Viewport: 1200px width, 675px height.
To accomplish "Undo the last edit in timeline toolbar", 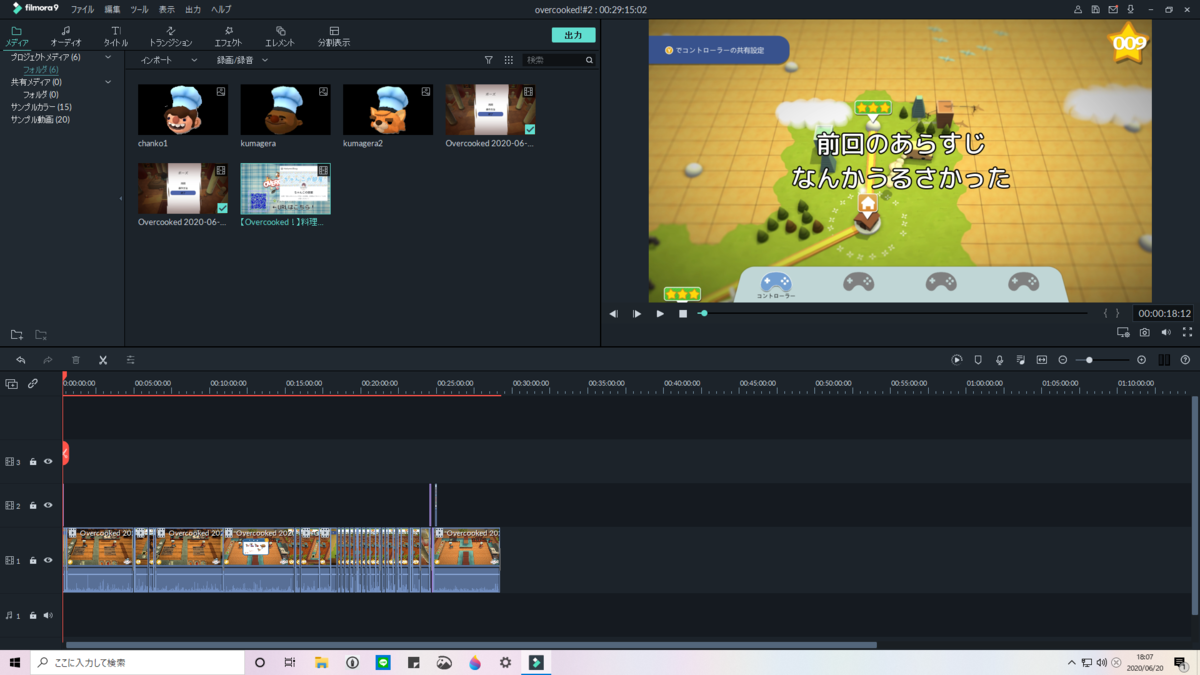I will (x=20, y=360).
